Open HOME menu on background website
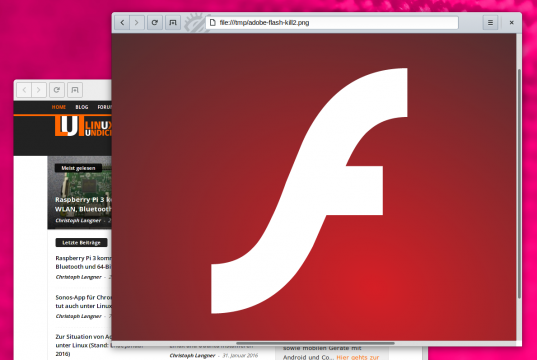537x360 pixels. click(59, 107)
